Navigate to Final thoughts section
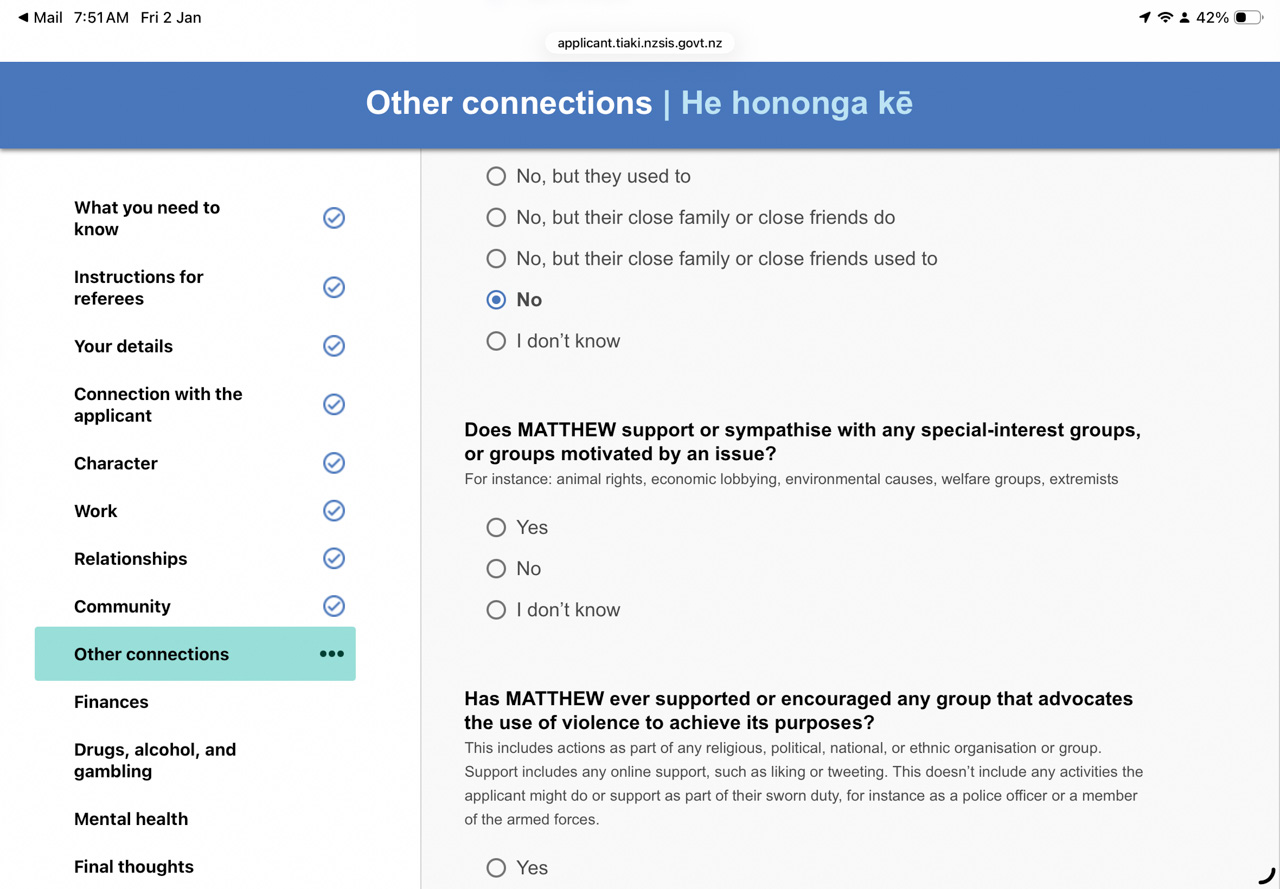 134,867
